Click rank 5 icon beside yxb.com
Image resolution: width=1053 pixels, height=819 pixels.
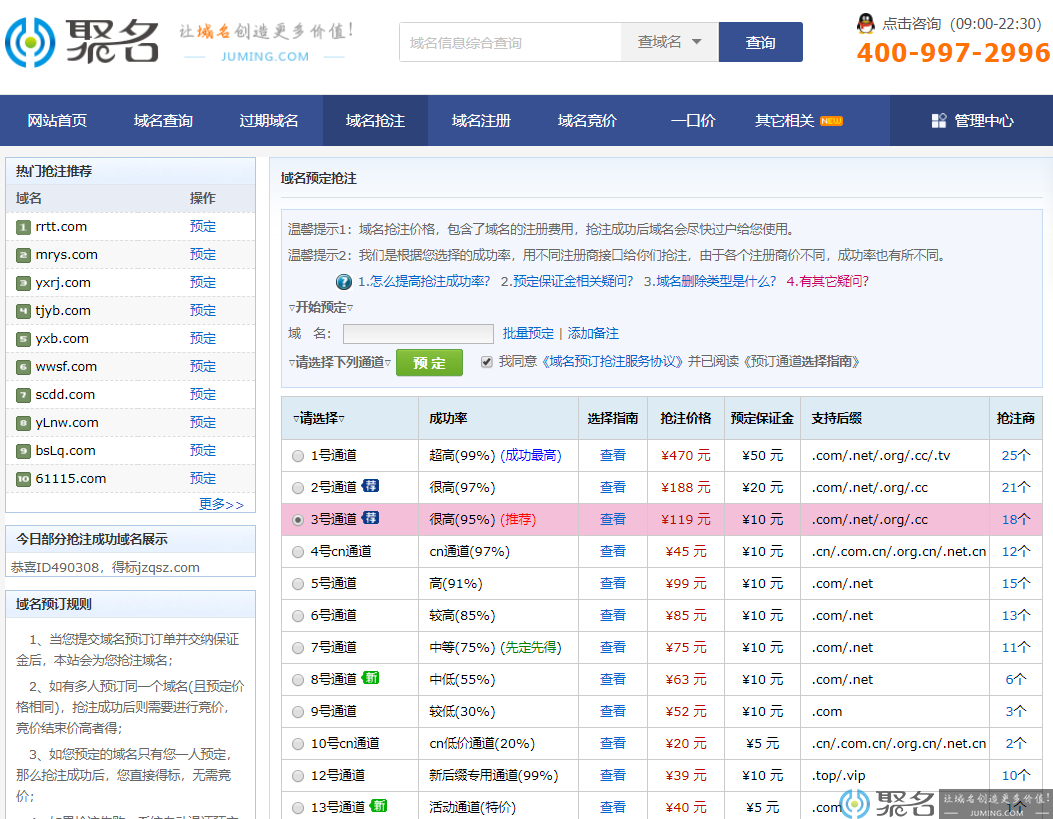[x=24, y=340]
